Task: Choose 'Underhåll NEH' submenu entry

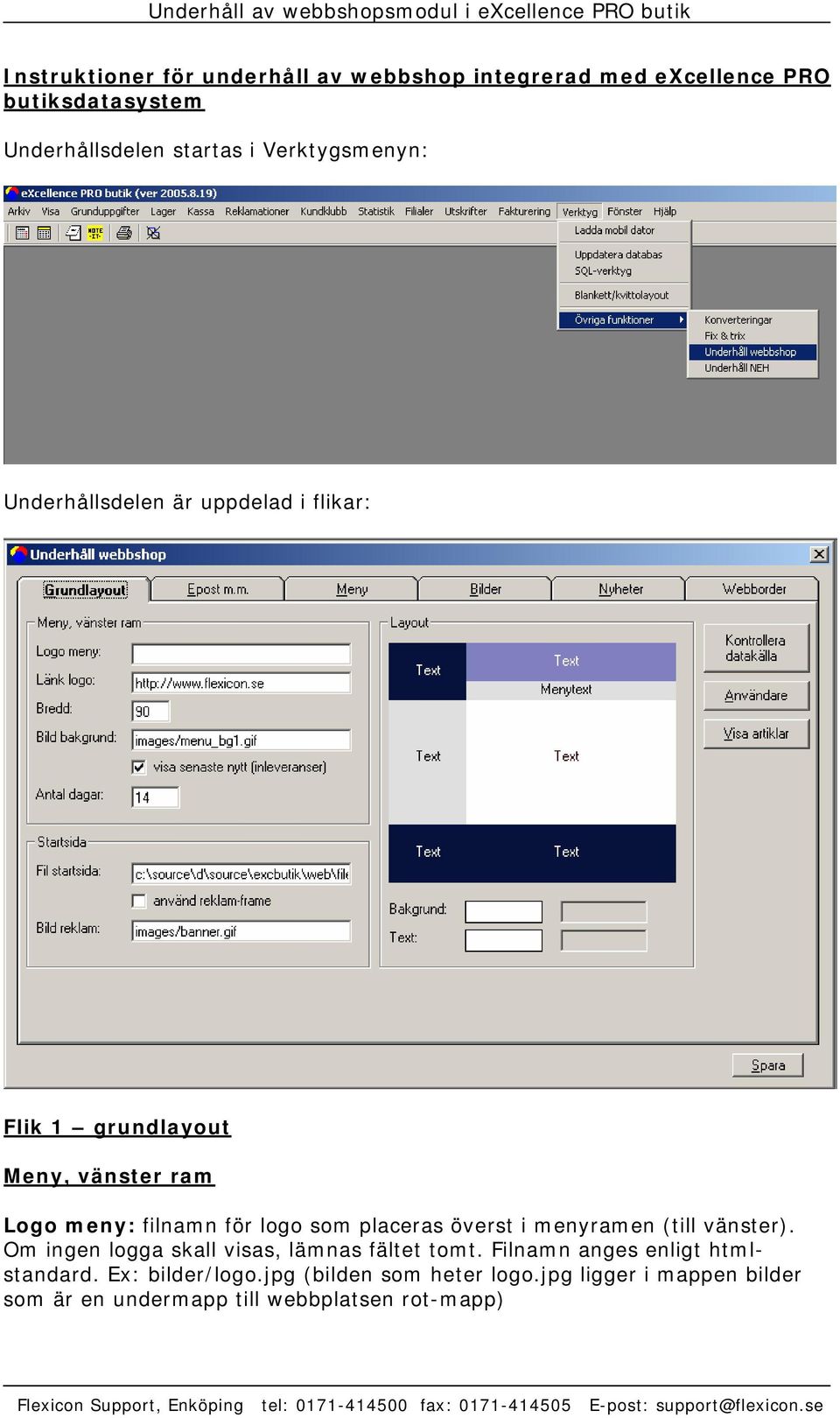Action: [x=752, y=368]
